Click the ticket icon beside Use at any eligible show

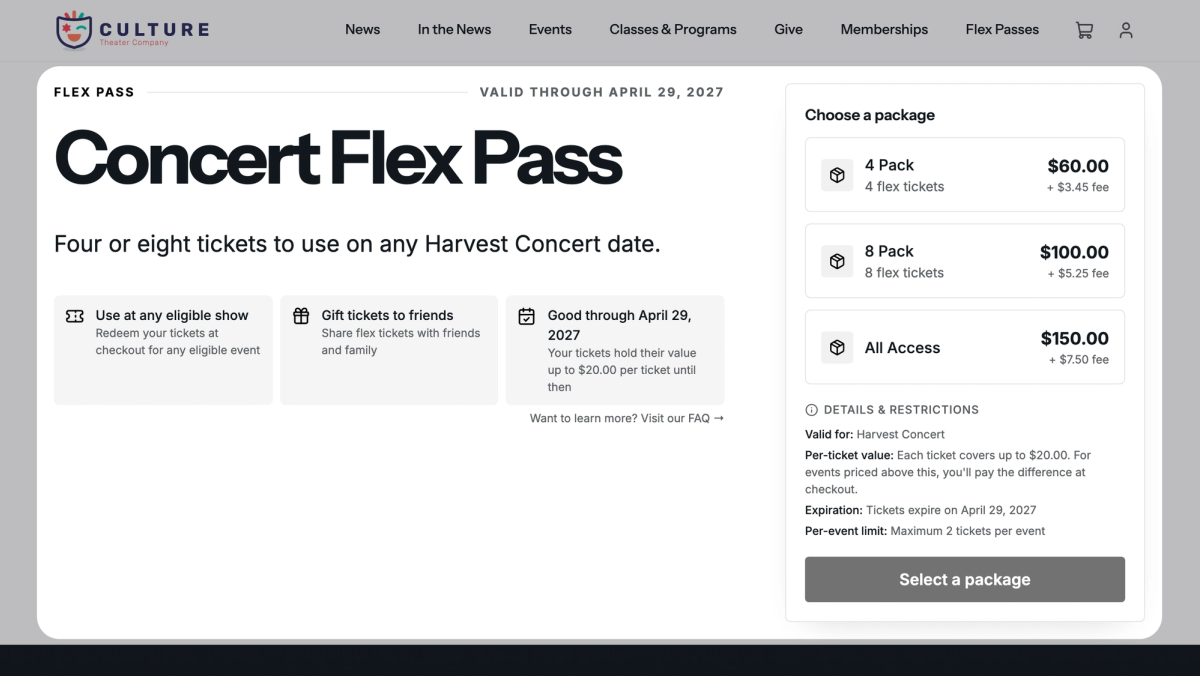click(75, 316)
